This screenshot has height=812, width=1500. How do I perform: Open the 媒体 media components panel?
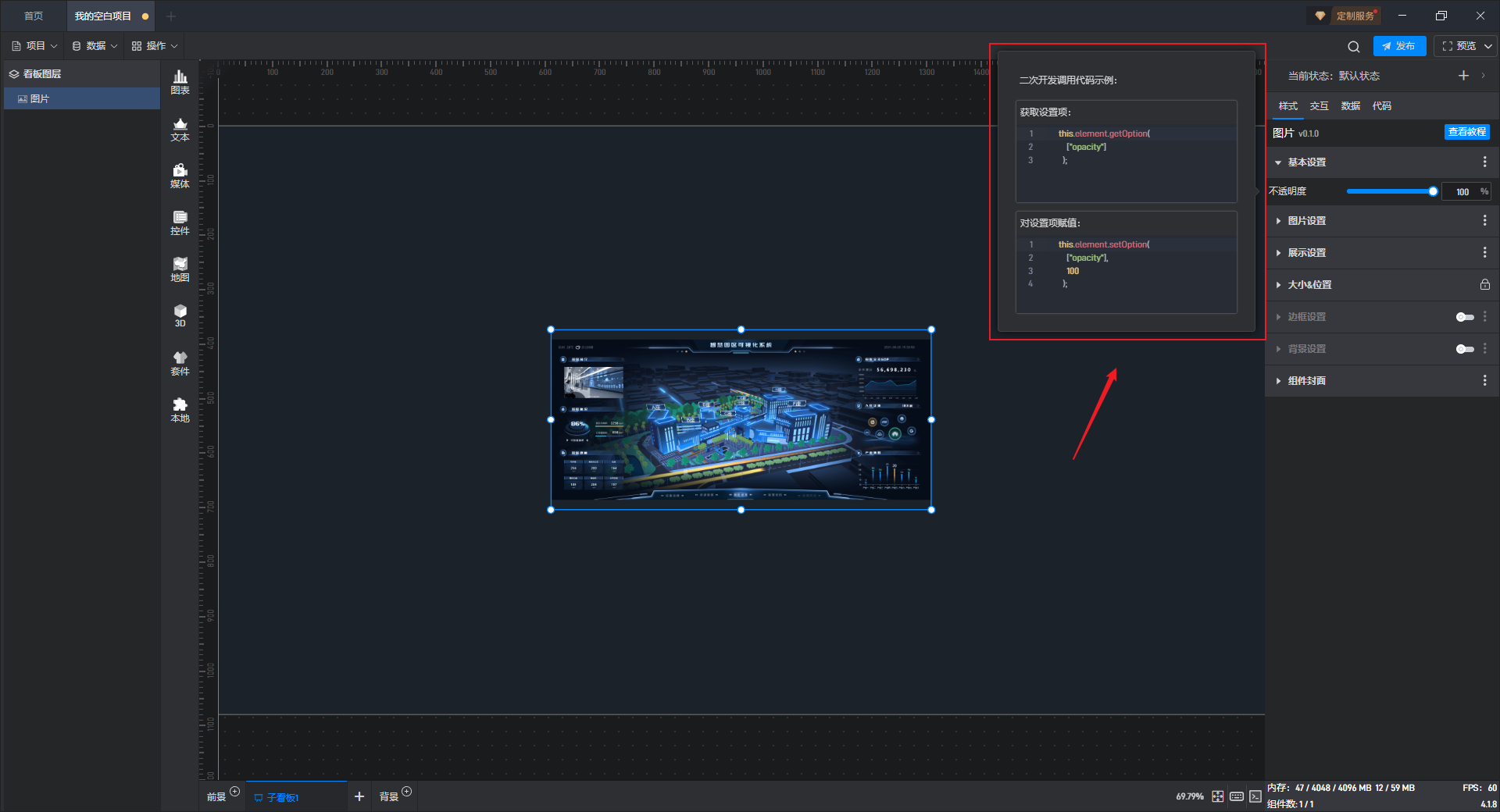[180, 176]
